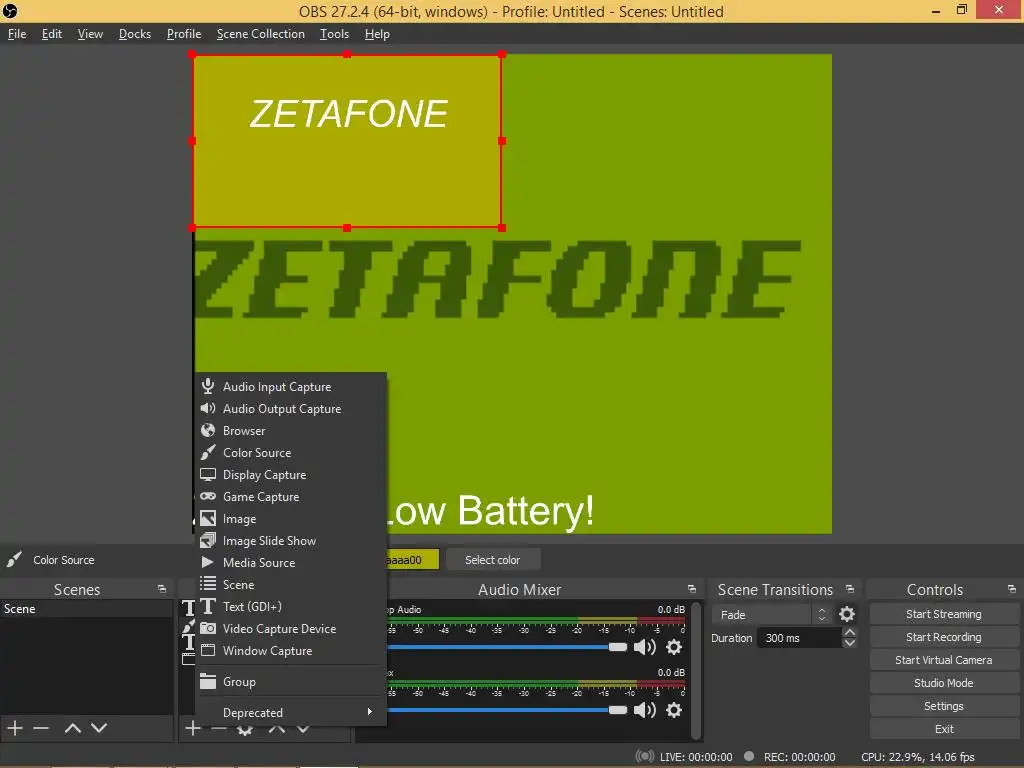1024x768 pixels.
Task: Click the REC: 00:00:00 status text
Action: pyautogui.click(x=799, y=757)
